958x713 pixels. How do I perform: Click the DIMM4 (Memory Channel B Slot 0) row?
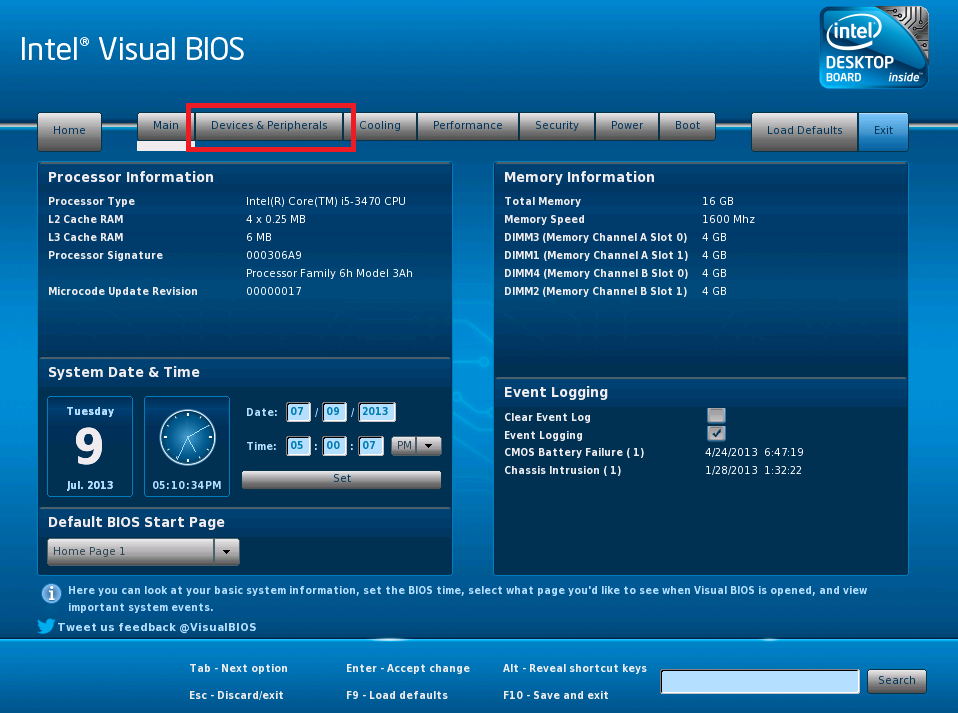point(615,273)
